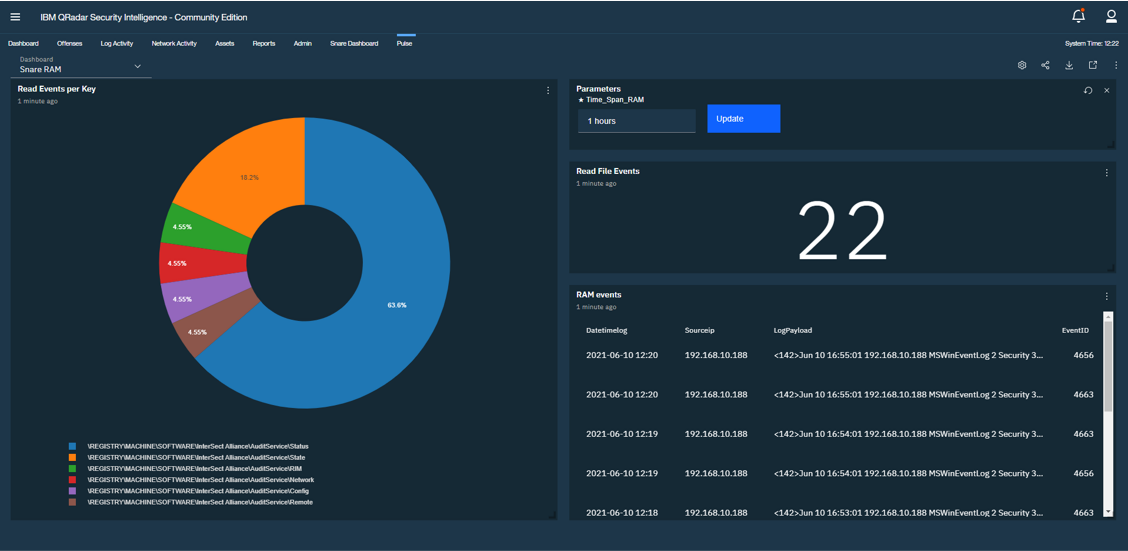Switch to the Assets tab
1128x551 pixels.
224,43
